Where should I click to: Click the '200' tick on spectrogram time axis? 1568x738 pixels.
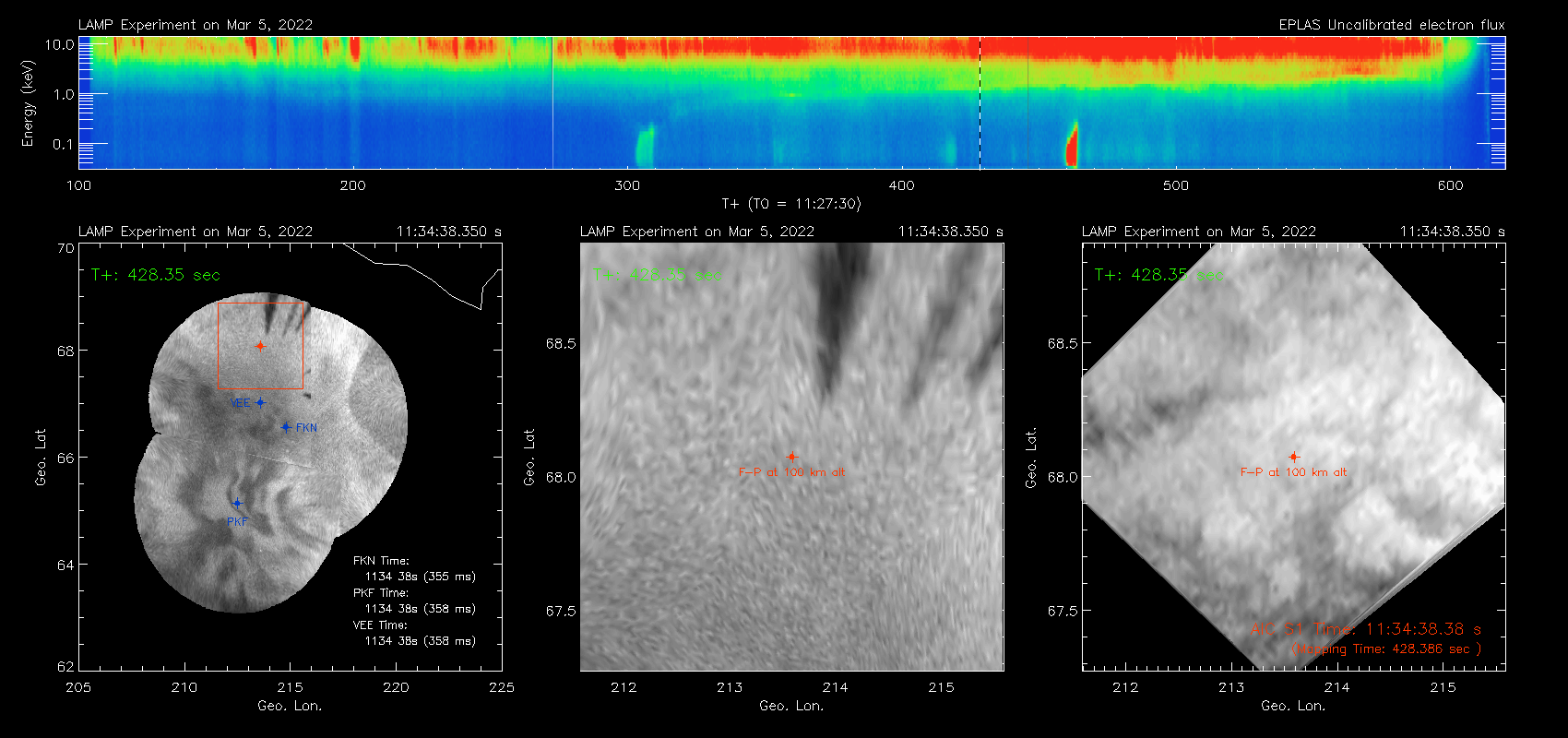[x=353, y=185]
